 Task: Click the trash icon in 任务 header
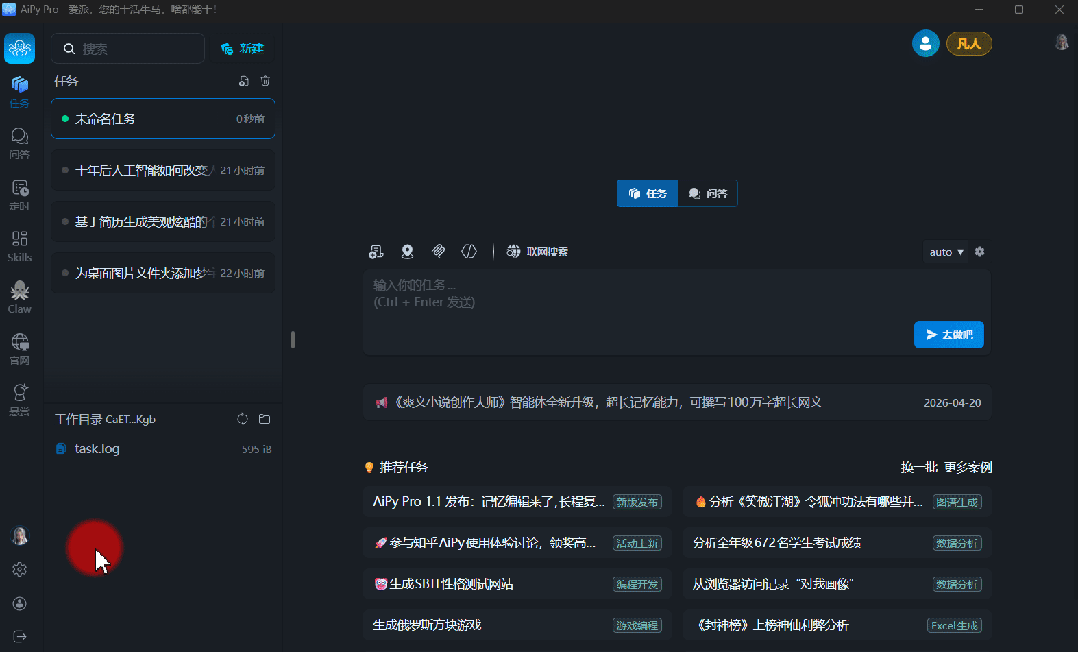click(x=265, y=81)
